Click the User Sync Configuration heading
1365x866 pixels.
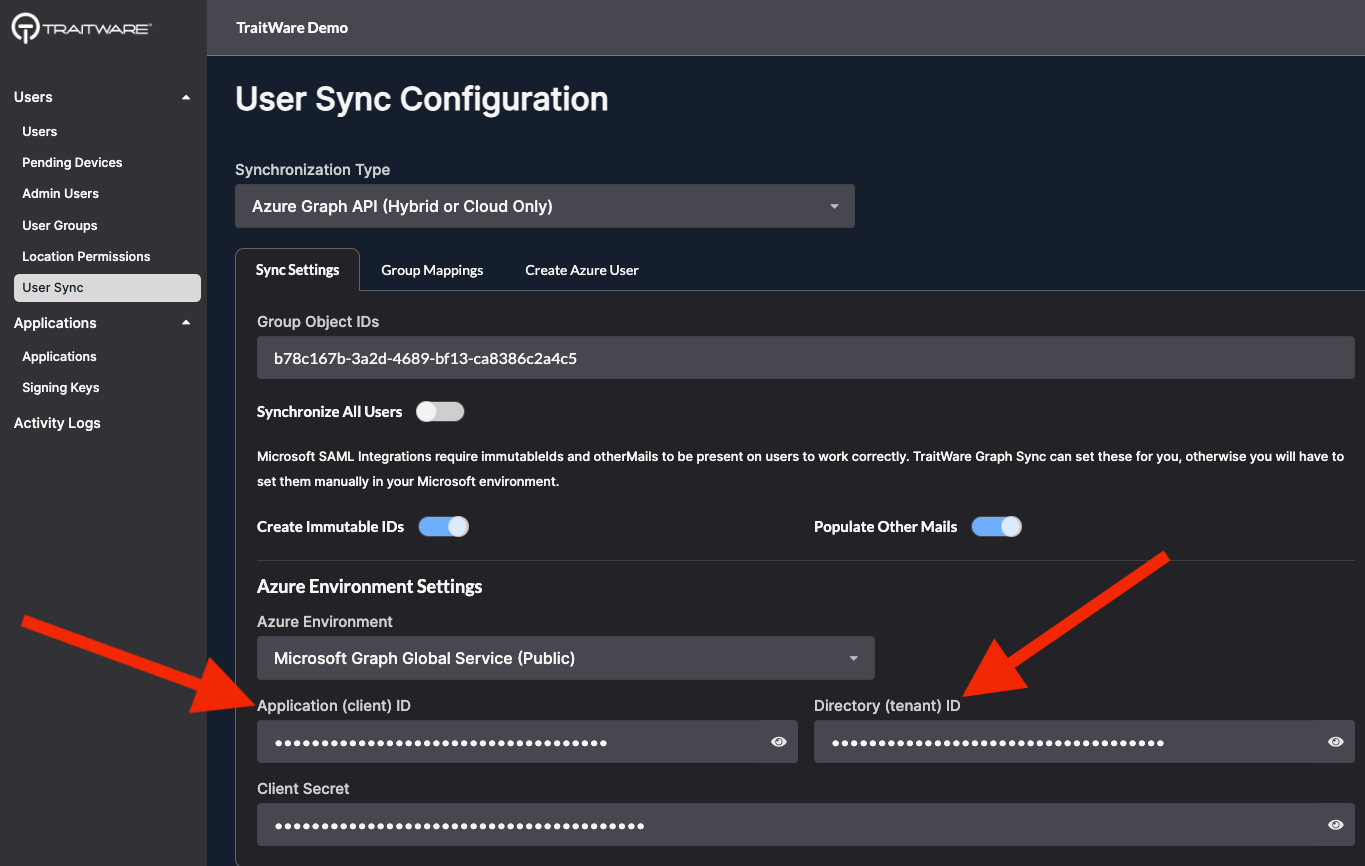422,99
